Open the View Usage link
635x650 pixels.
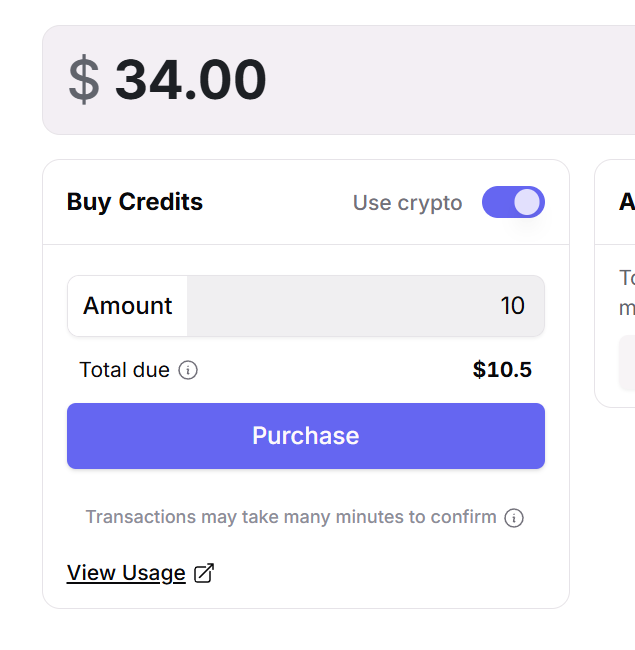(x=126, y=573)
